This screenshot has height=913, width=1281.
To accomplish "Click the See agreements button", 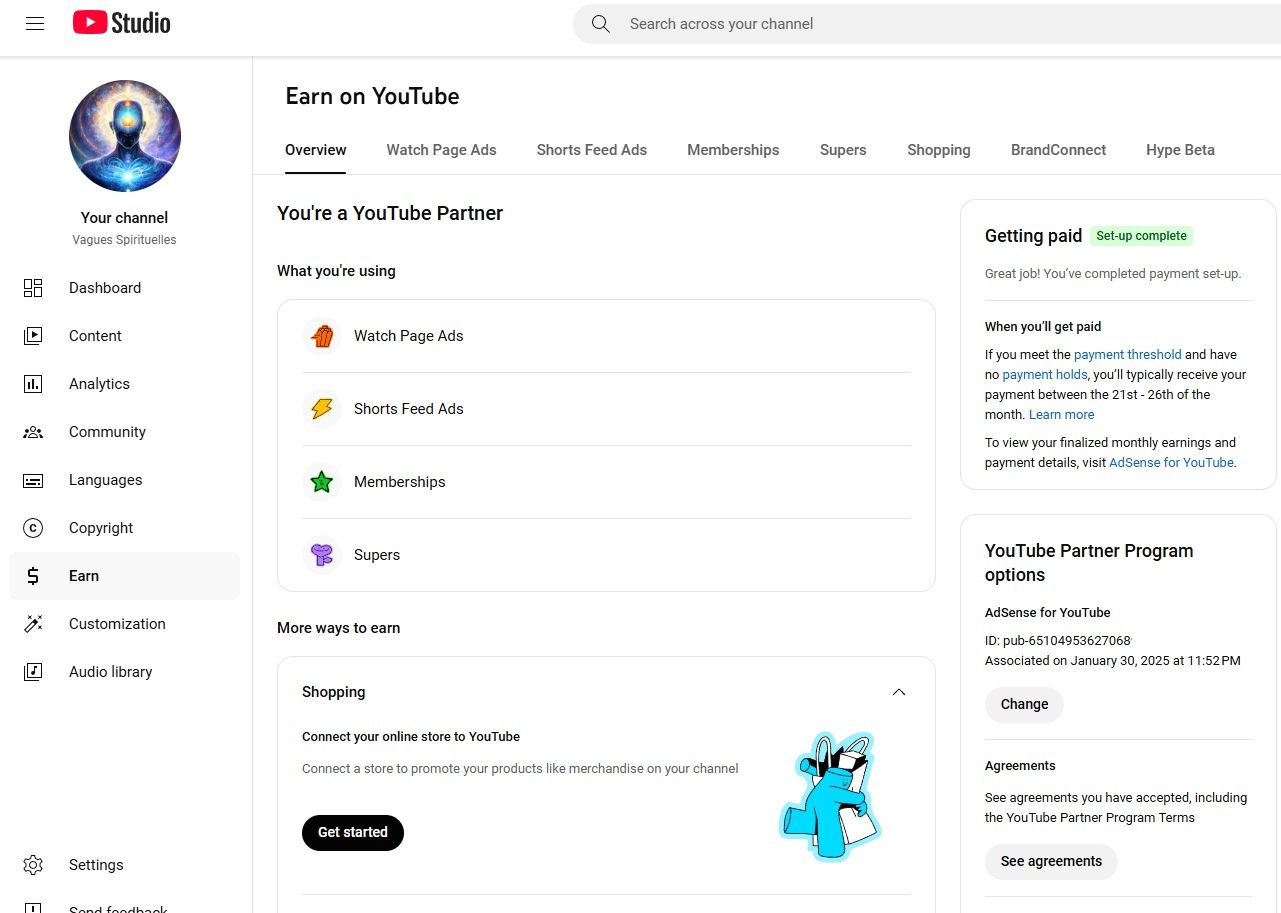I will coord(1051,861).
